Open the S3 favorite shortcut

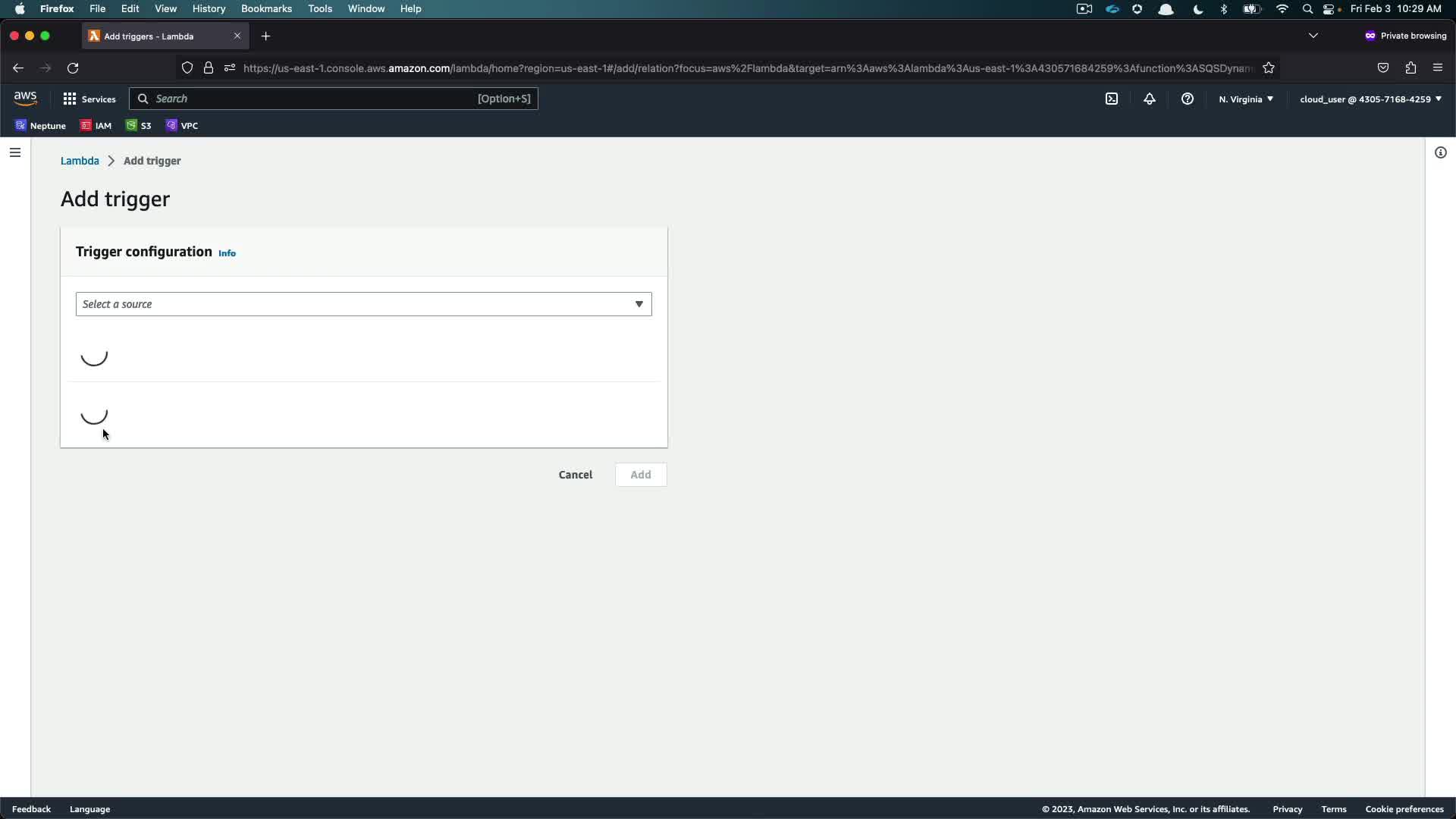point(139,126)
